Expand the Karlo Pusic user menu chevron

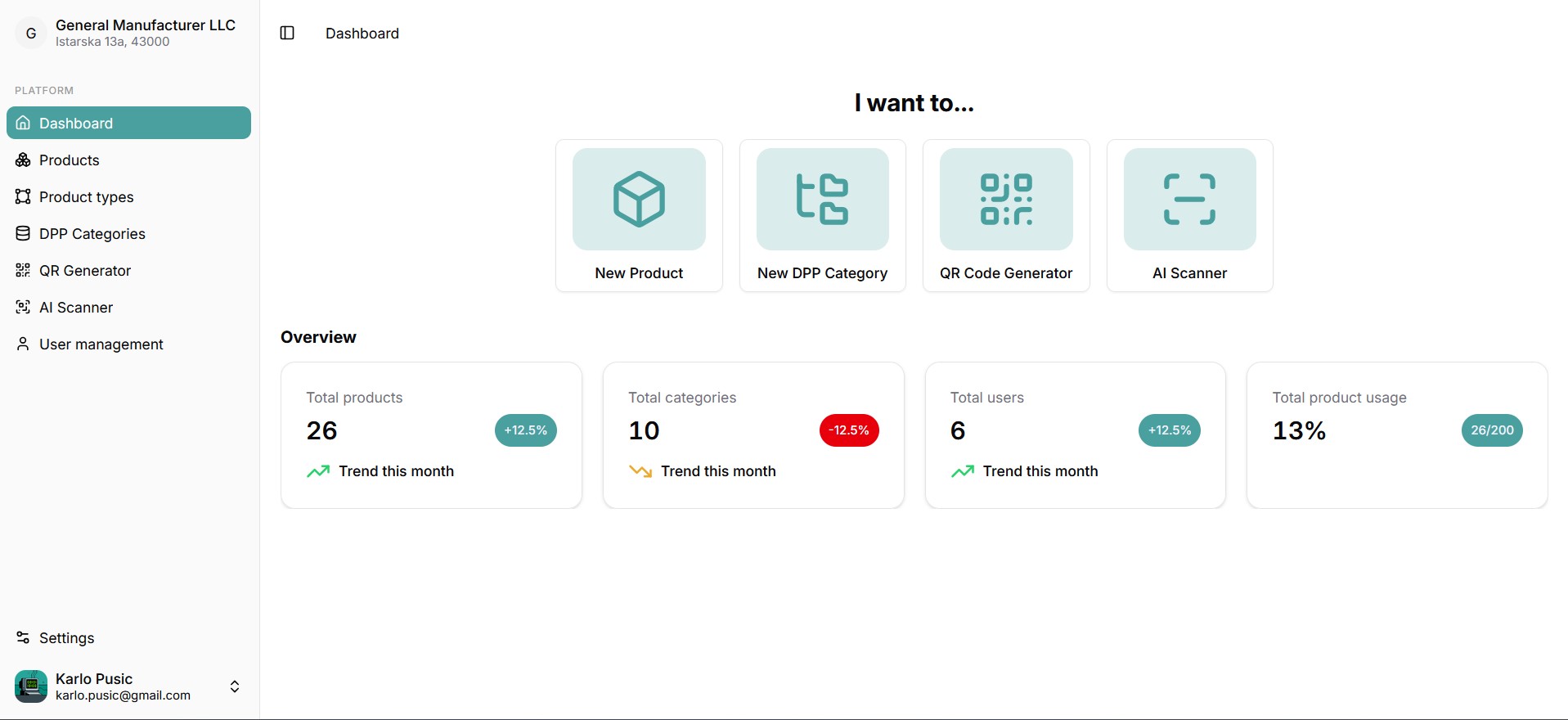click(235, 686)
